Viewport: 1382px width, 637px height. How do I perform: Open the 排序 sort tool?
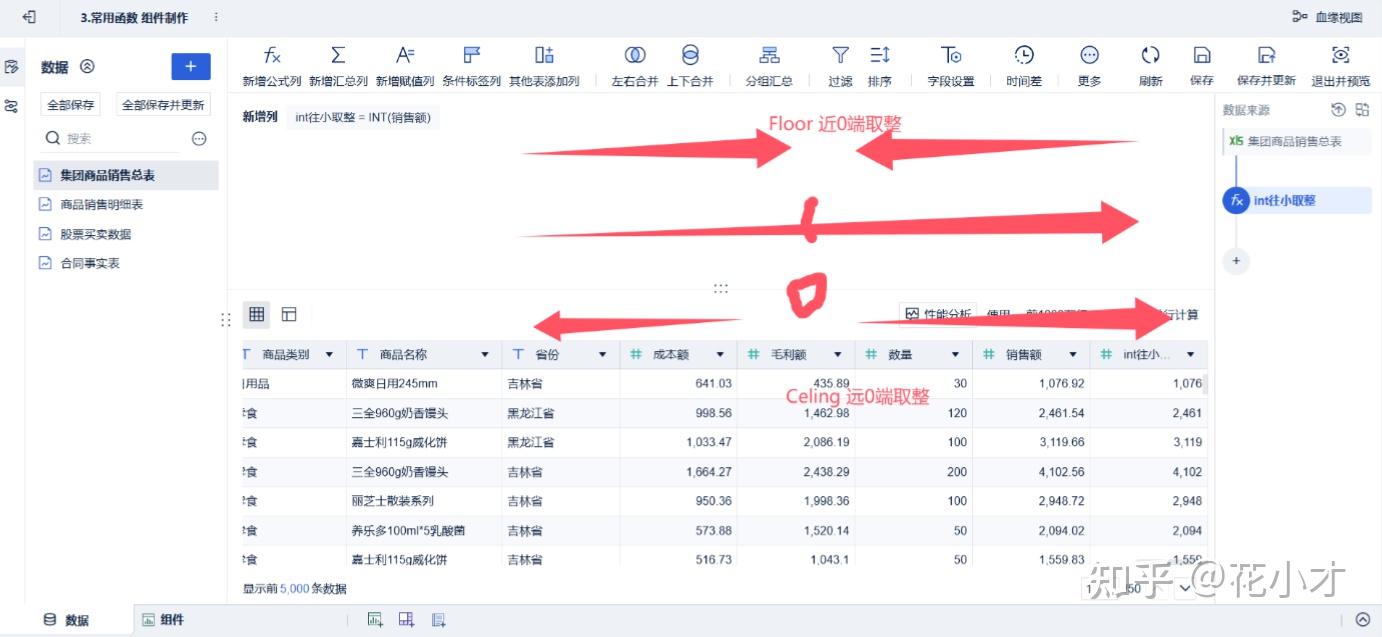[880, 63]
